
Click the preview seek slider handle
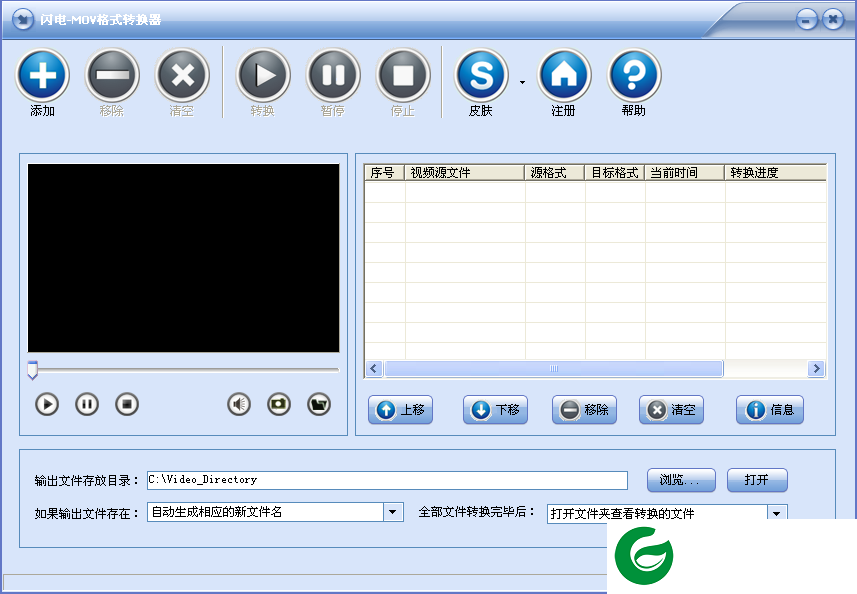[32, 369]
